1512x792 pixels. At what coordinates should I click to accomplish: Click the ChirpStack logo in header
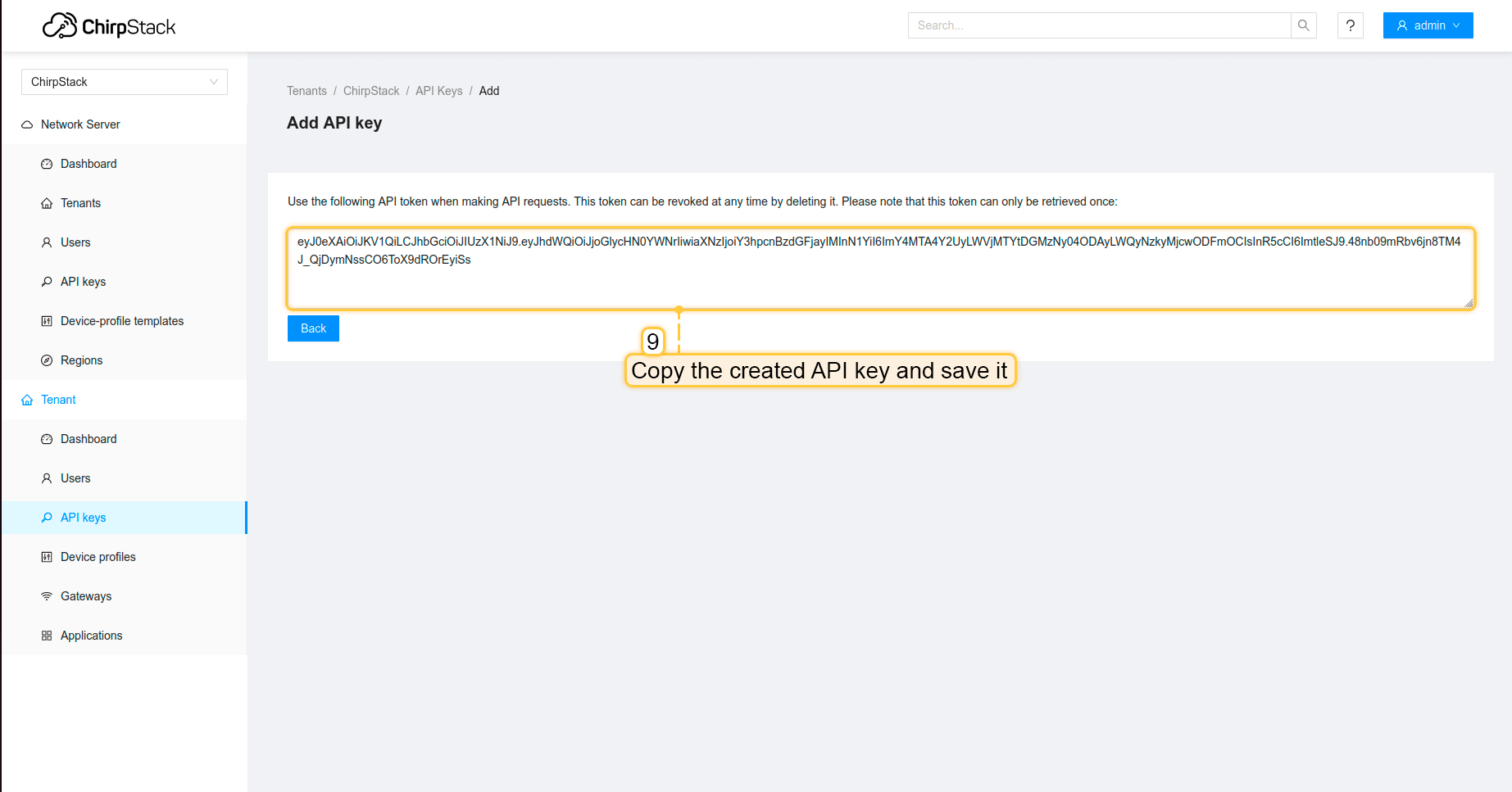pos(109,26)
